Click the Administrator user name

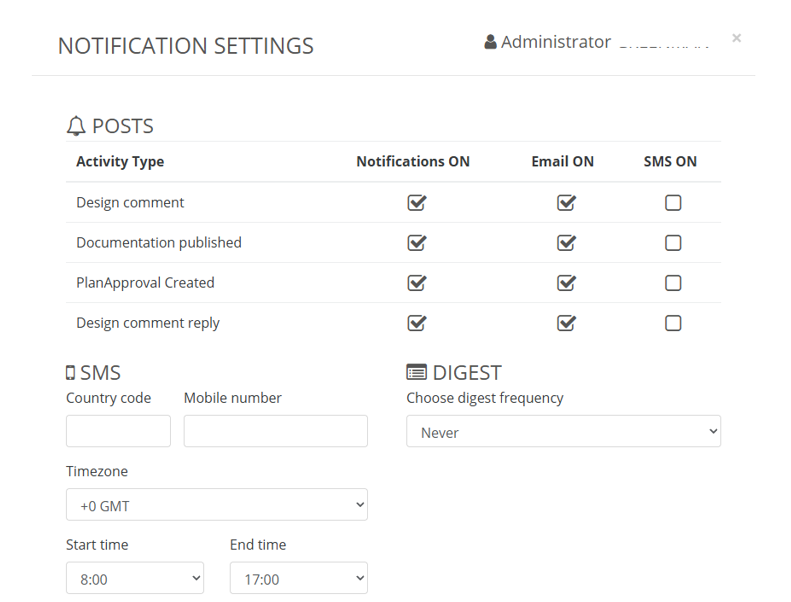[x=556, y=42]
